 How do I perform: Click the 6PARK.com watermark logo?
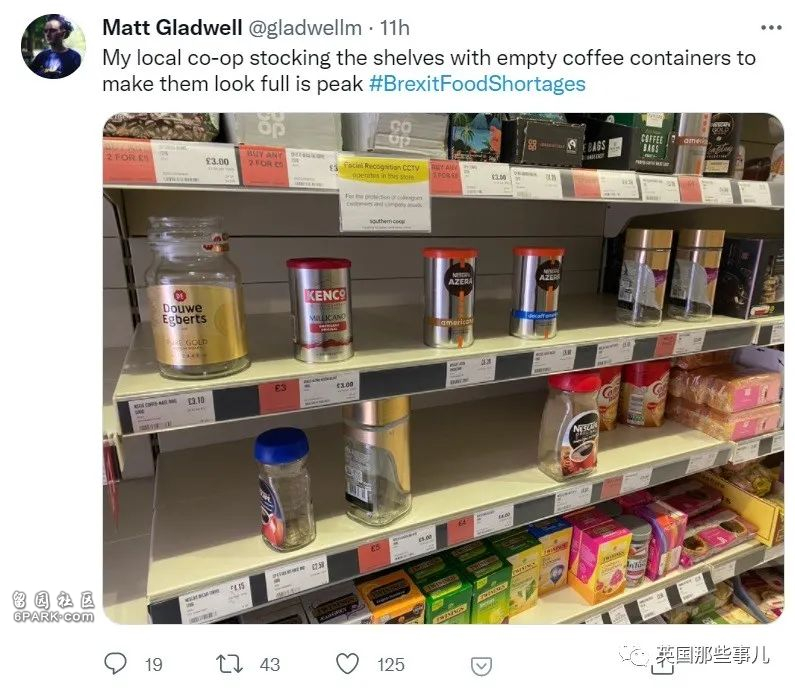54,607
